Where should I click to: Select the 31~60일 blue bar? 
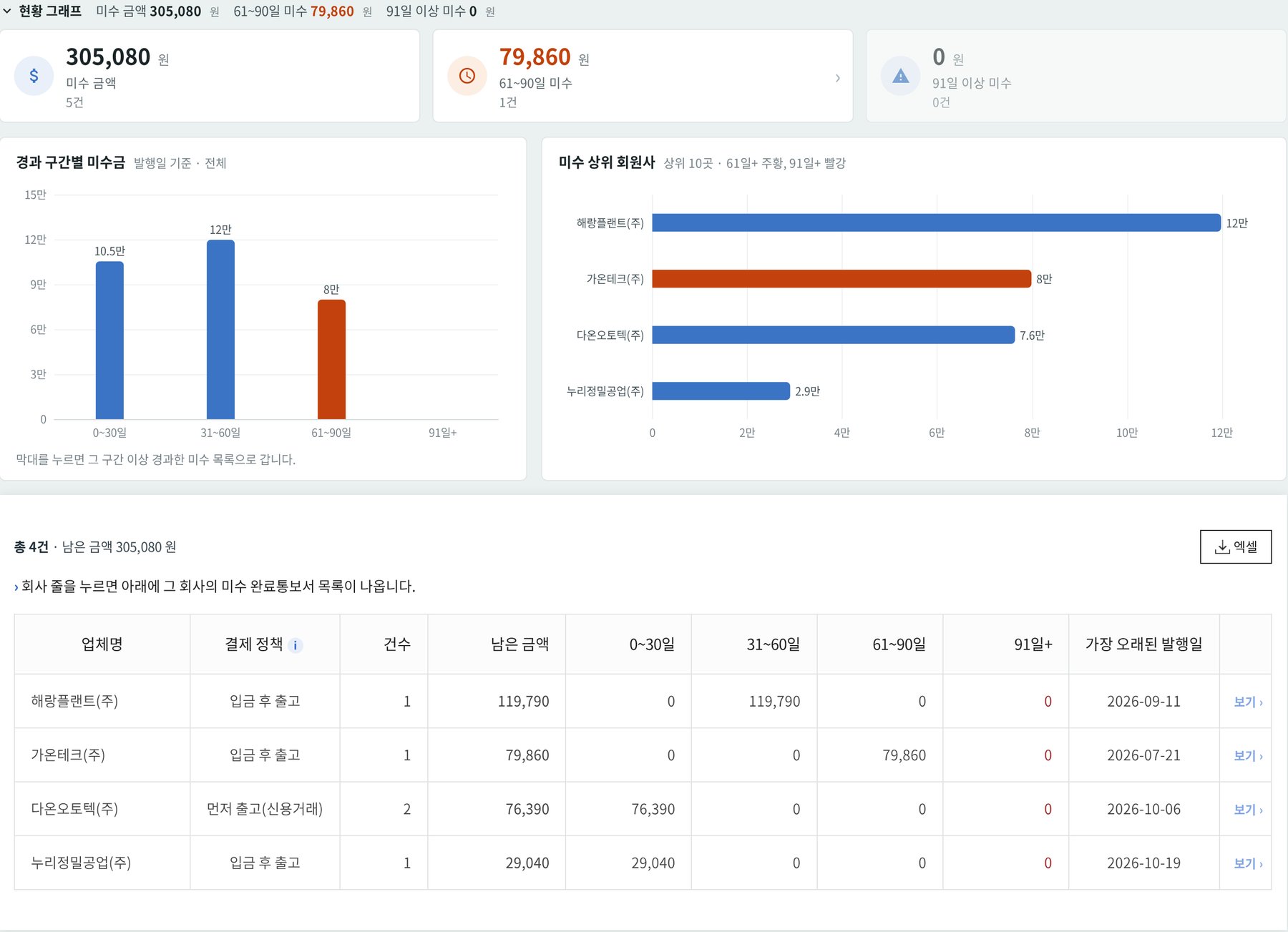coord(220,329)
